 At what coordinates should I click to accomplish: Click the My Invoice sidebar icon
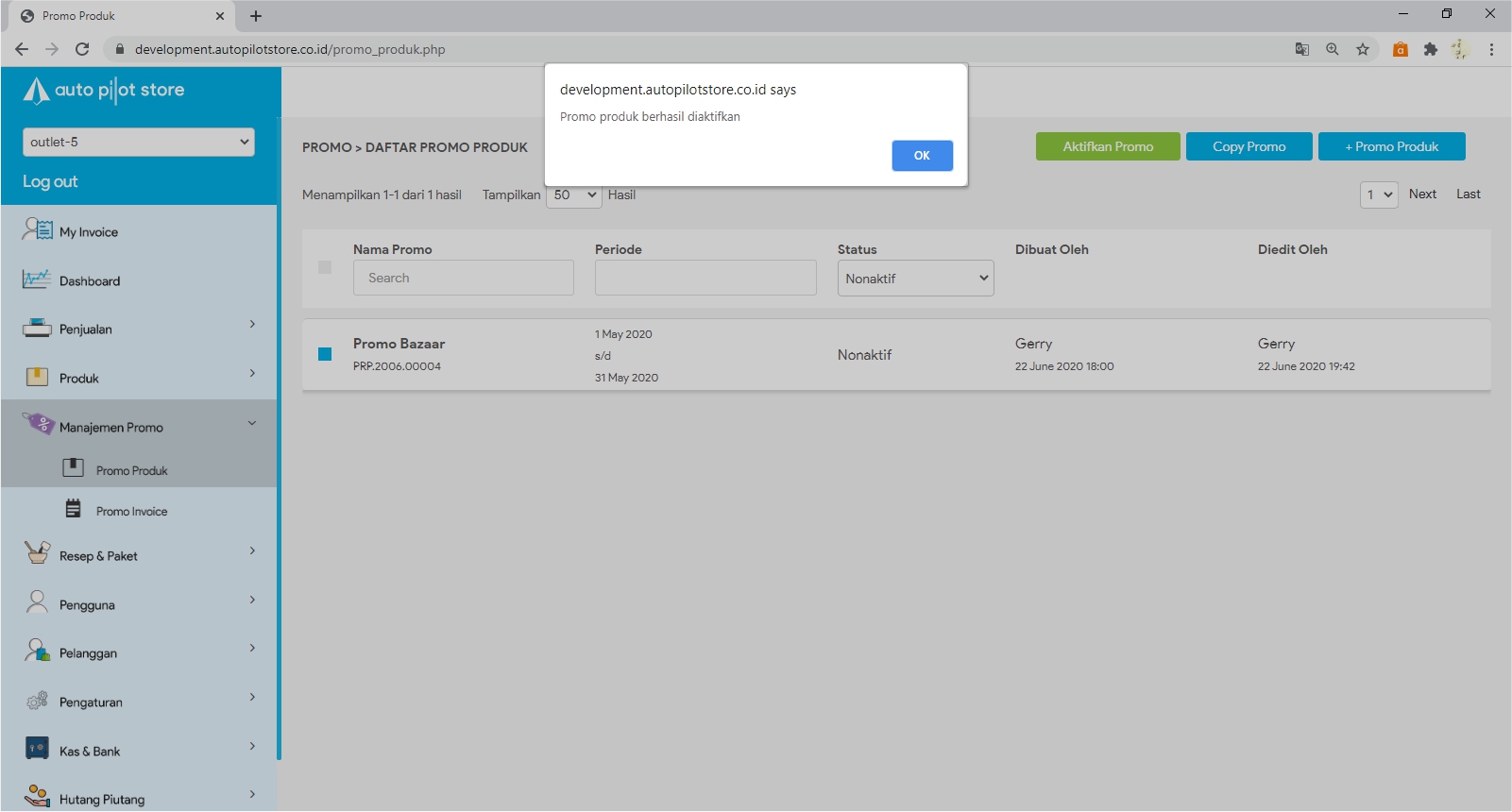pyautogui.click(x=38, y=229)
